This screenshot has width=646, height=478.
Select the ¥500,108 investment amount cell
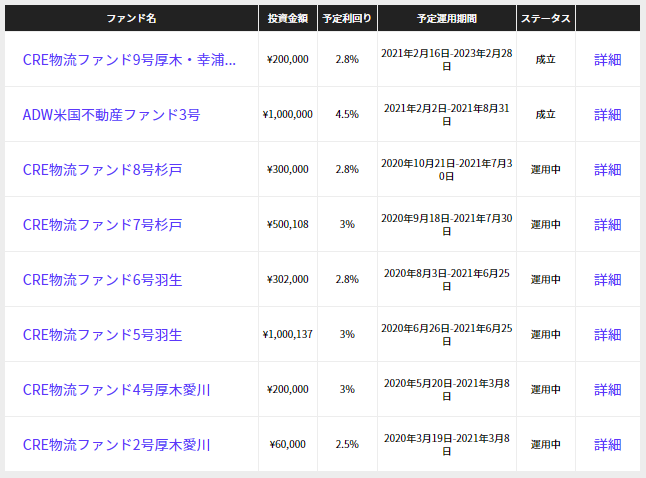tap(288, 224)
